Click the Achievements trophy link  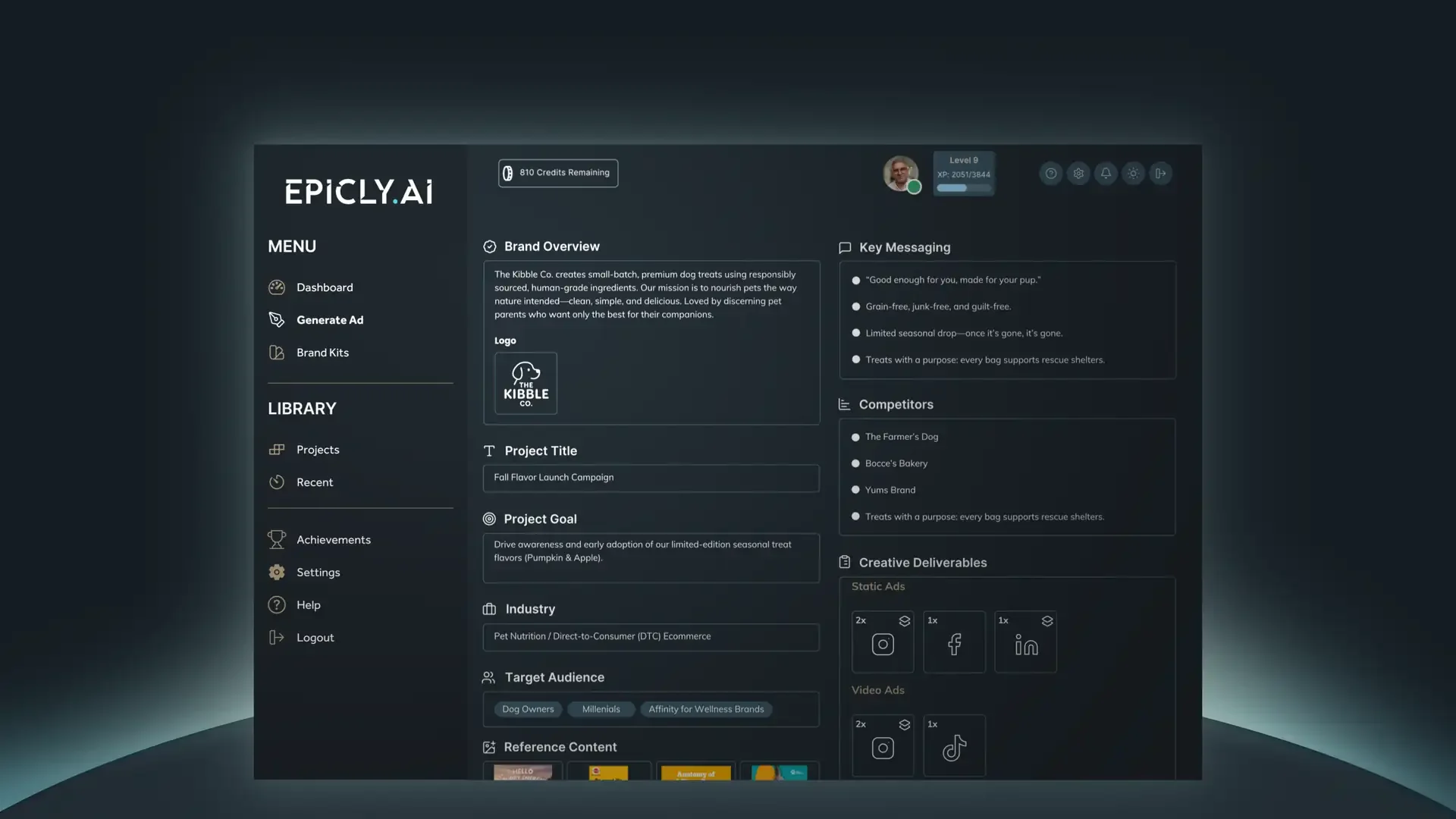click(x=334, y=539)
